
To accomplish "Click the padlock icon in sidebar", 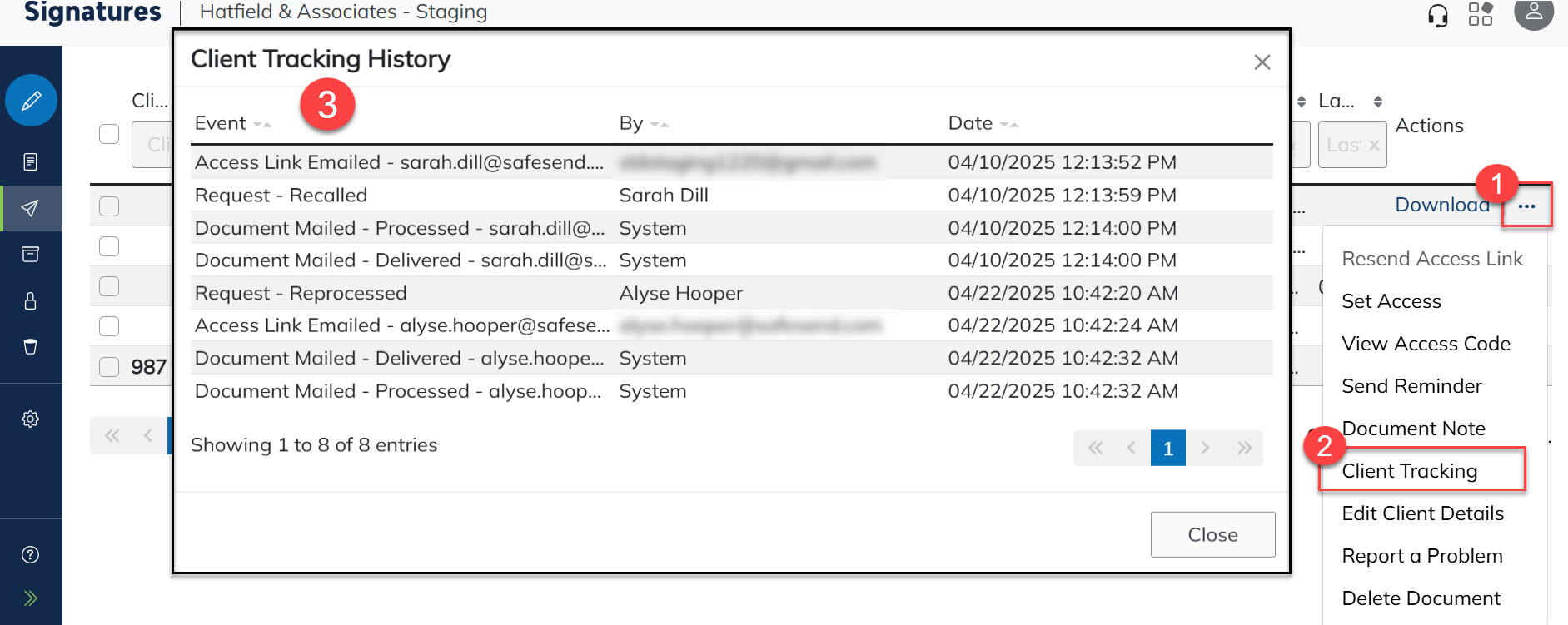I will (x=31, y=300).
